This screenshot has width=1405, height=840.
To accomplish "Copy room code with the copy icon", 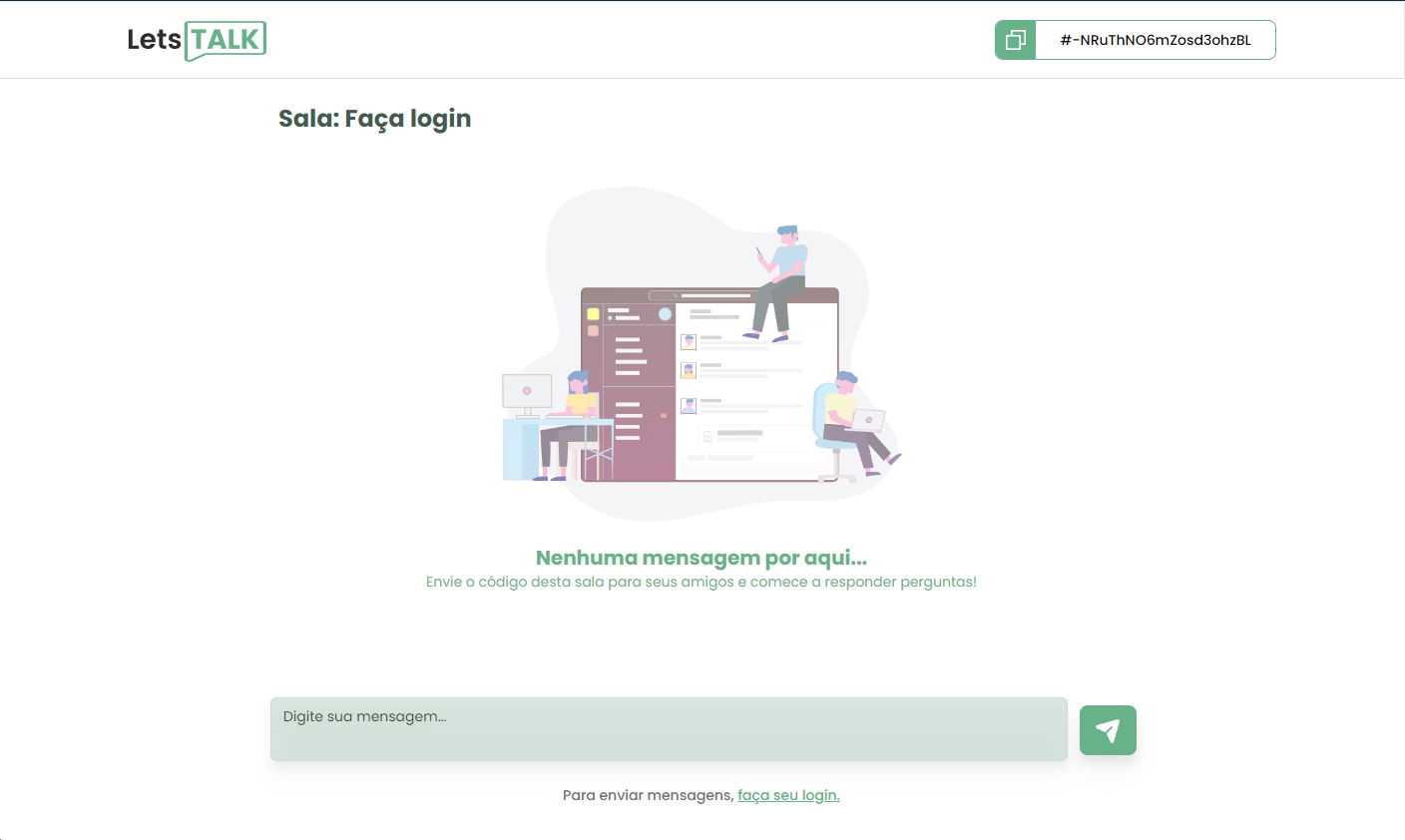I will click(1016, 40).
